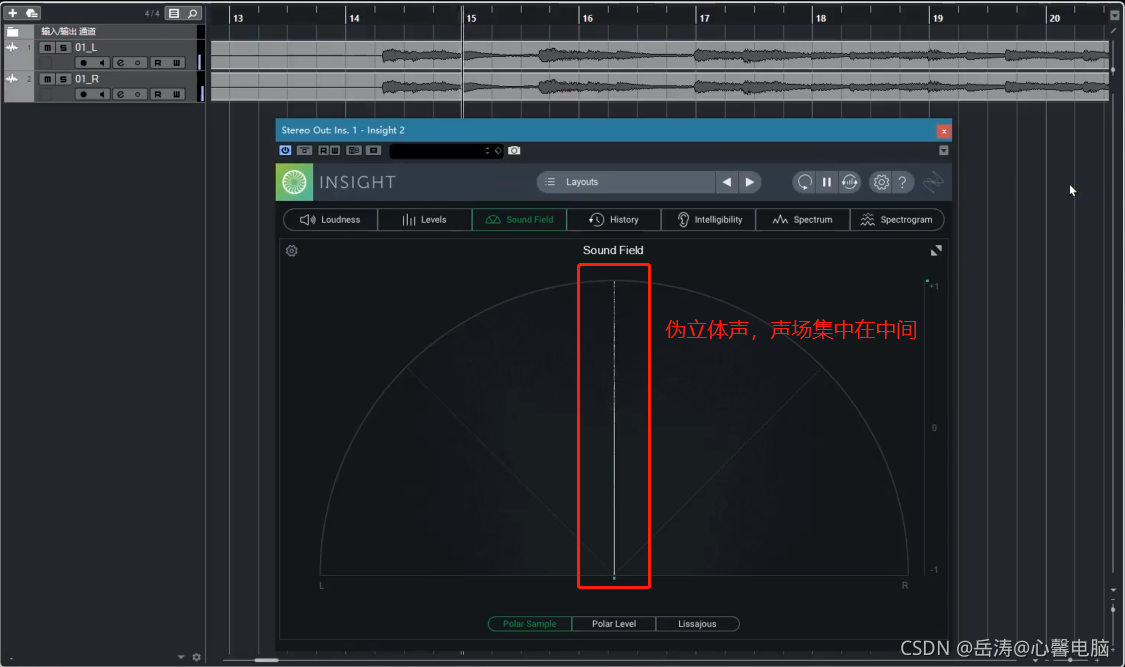
Task: Mute track 01_R
Action: click(47, 79)
